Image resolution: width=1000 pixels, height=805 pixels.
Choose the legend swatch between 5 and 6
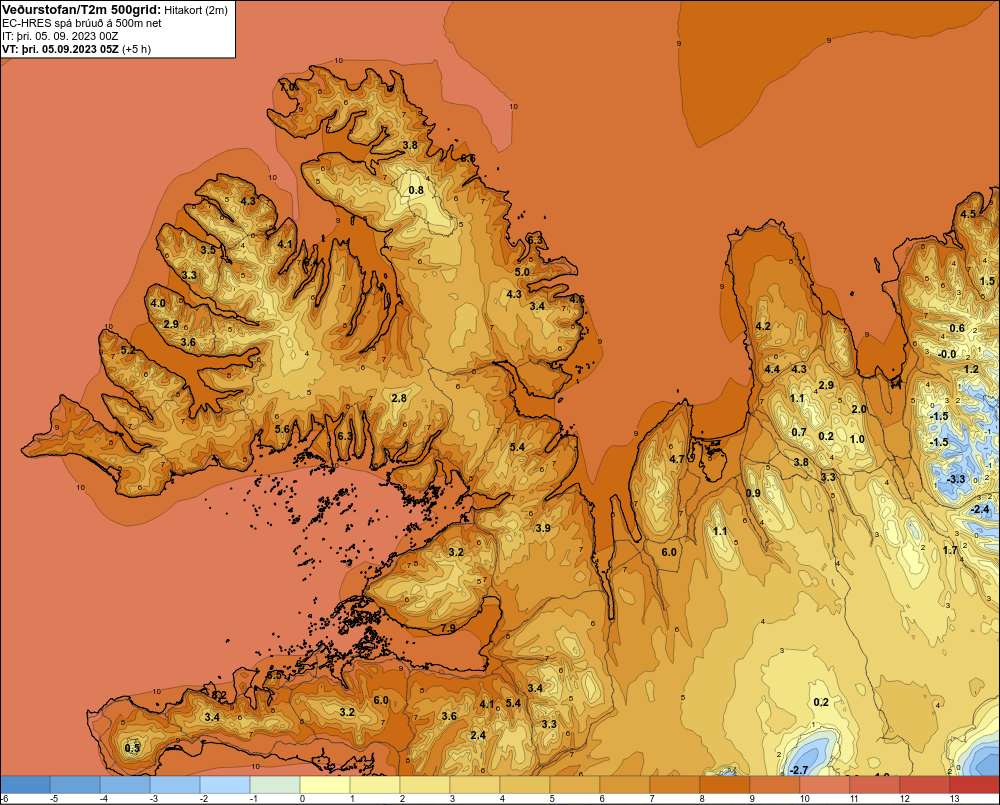[575, 785]
